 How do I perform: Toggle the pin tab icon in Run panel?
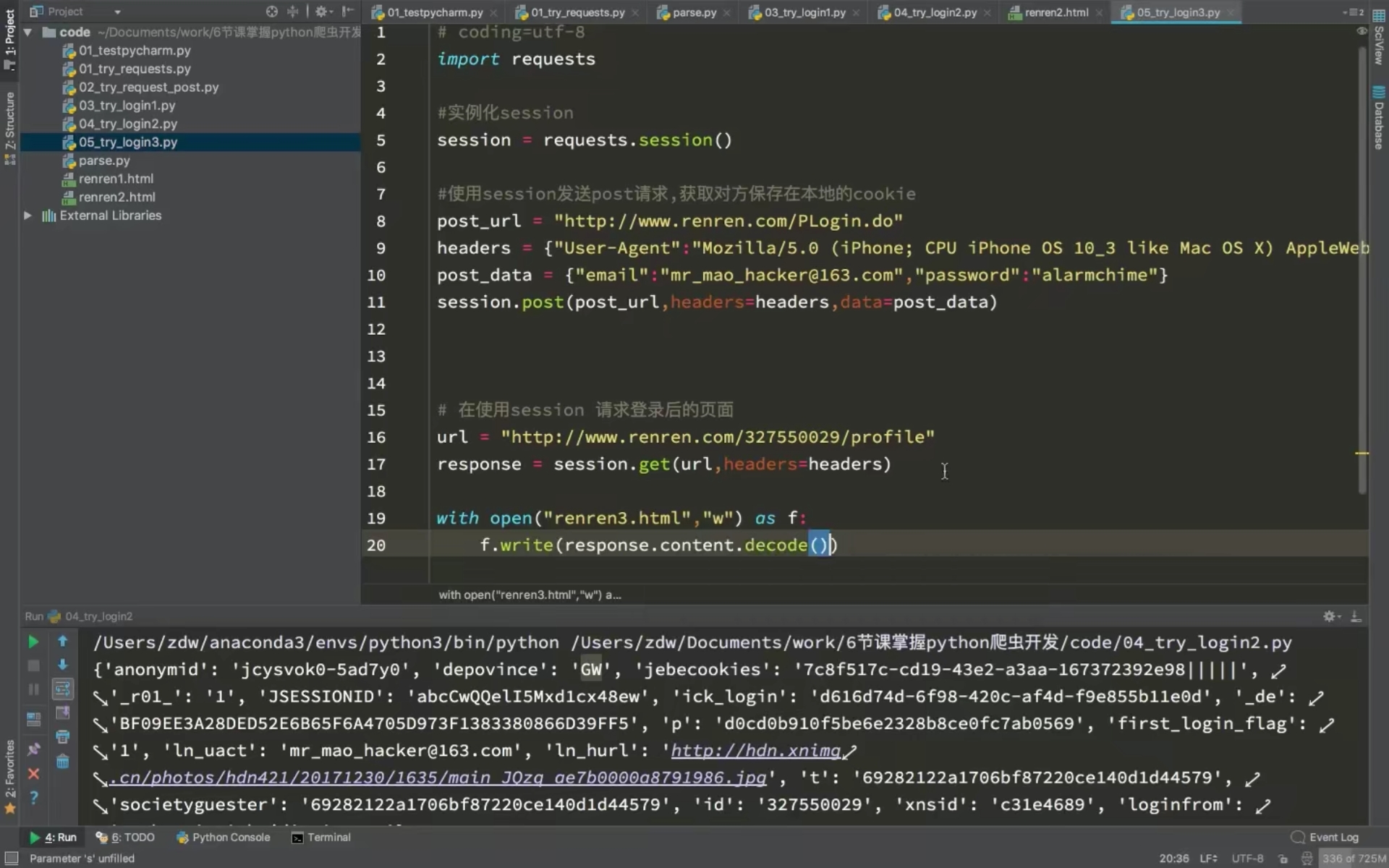click(33, 749)
